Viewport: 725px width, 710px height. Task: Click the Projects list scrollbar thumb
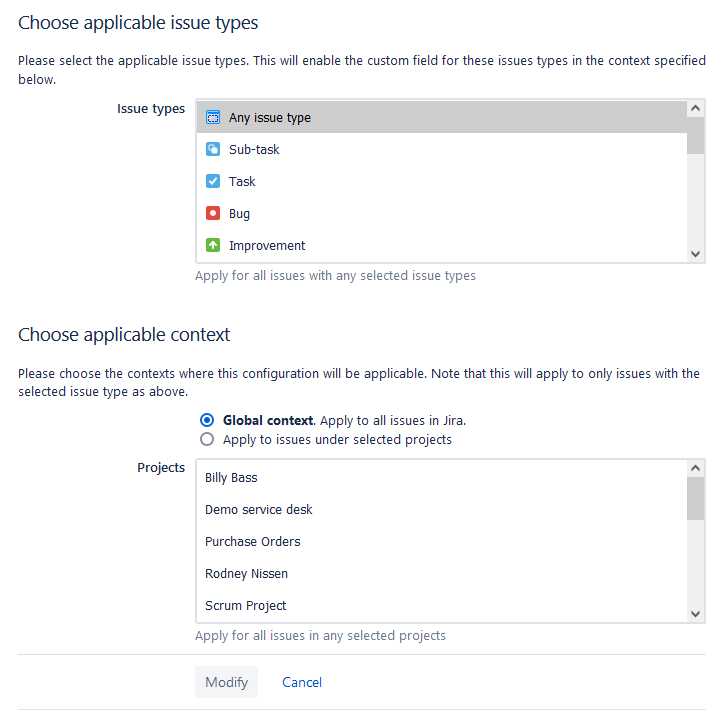pos(696,497)
